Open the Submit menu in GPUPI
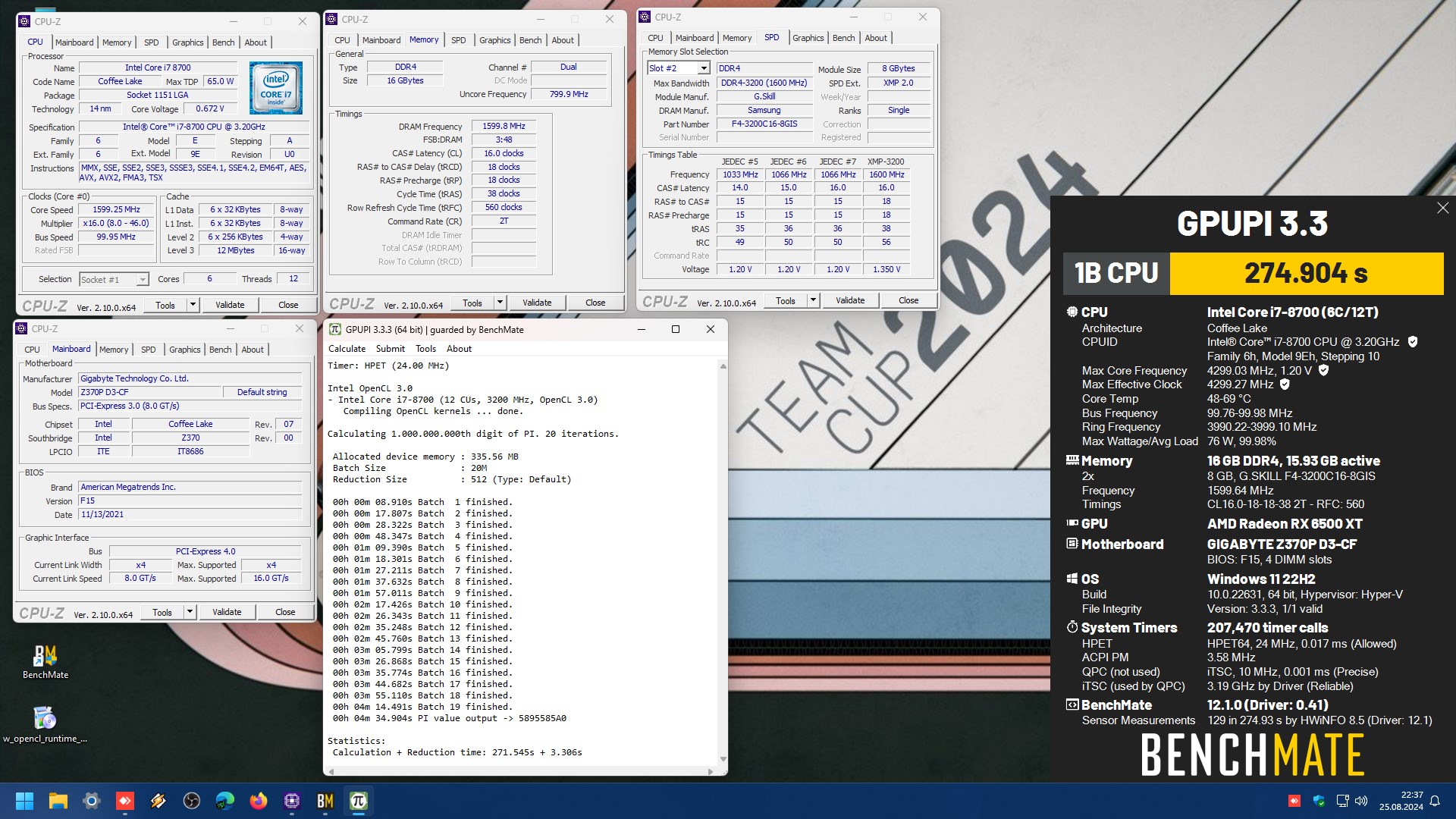1456x819 pixels. pyautogui.click(x=390, y=349)
